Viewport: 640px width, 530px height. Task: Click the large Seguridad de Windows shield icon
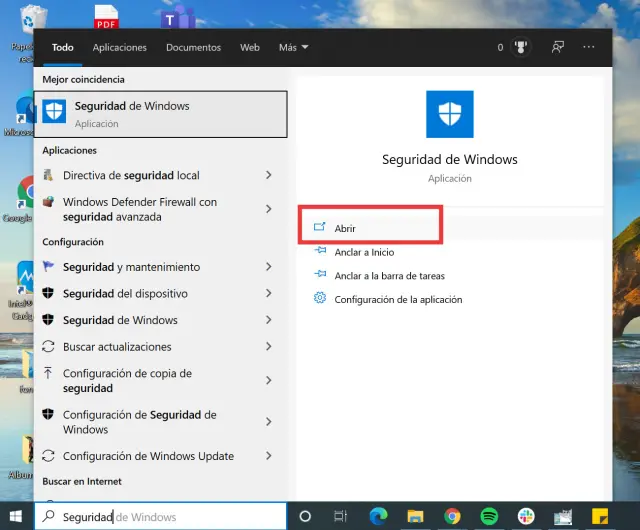coord(450,114)
